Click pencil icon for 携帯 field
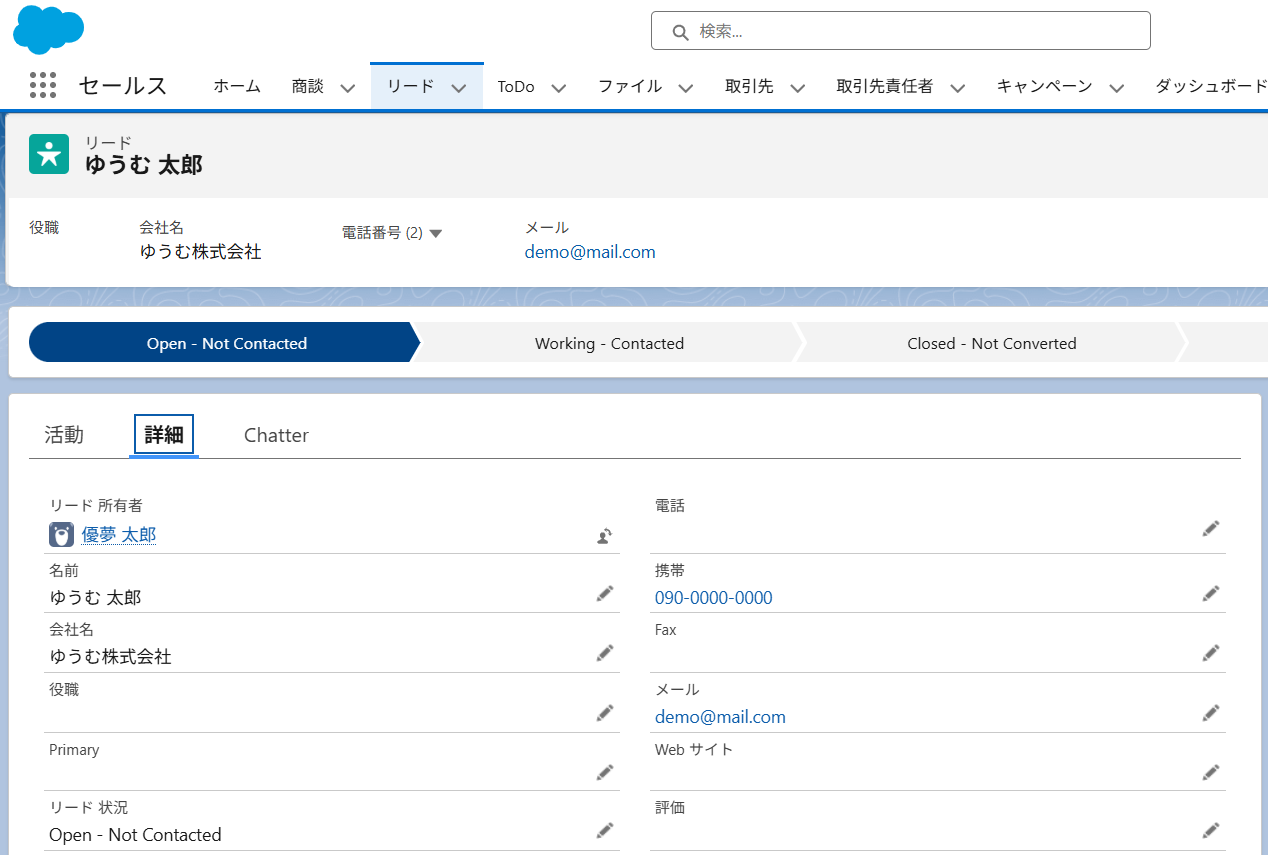The height and width of the screenshot is (855, 1268). pyautogui.click(x=1210, y=594)
